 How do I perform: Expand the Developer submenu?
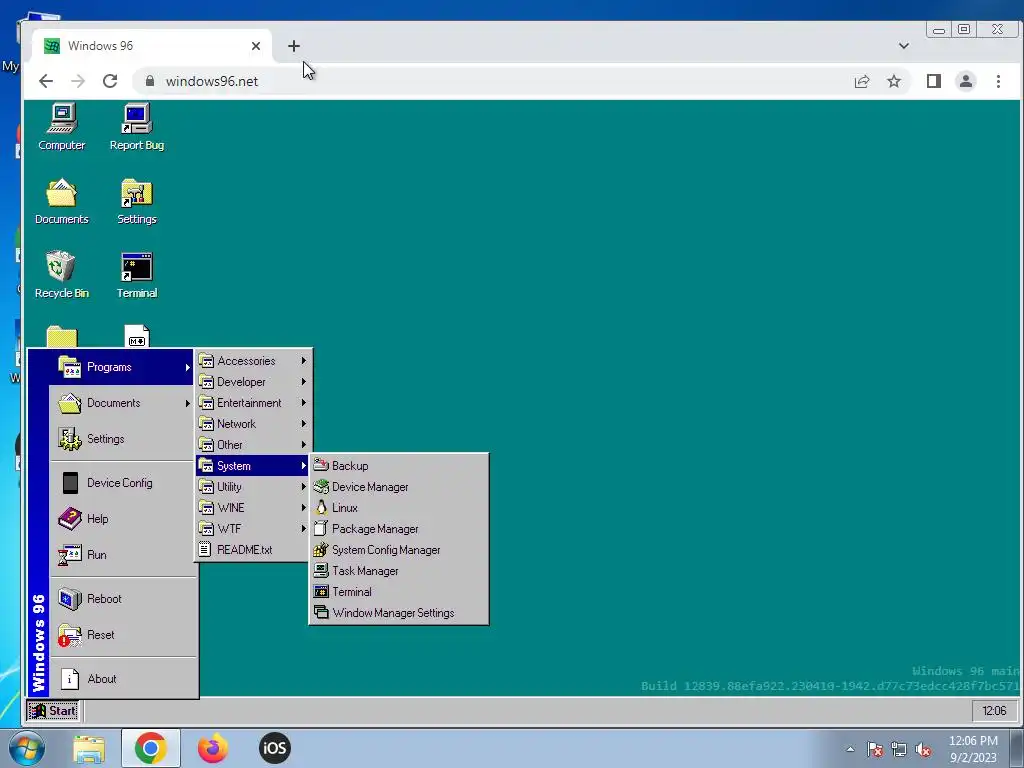point(253,381)
